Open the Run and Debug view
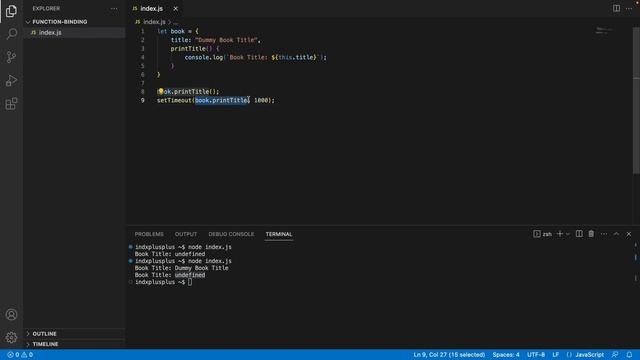This screenshot has height=360, width=640. point(11,80)
